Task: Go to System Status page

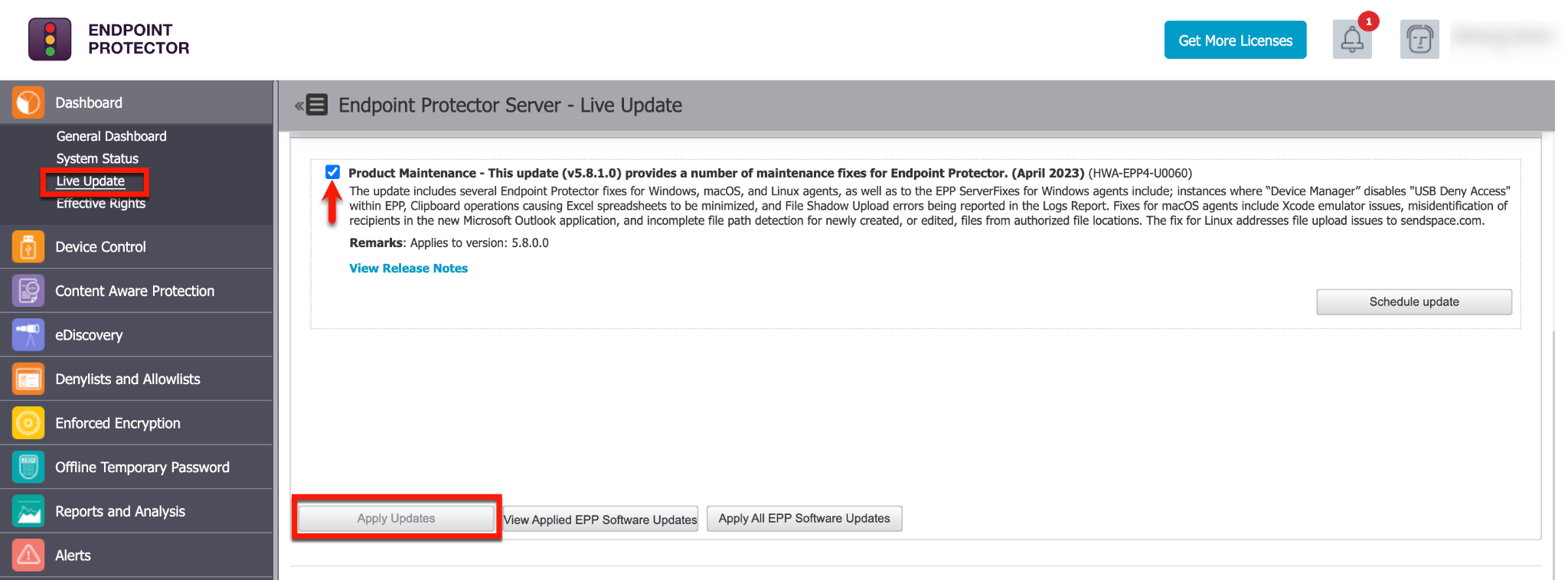Action: (x=97, y=158)
